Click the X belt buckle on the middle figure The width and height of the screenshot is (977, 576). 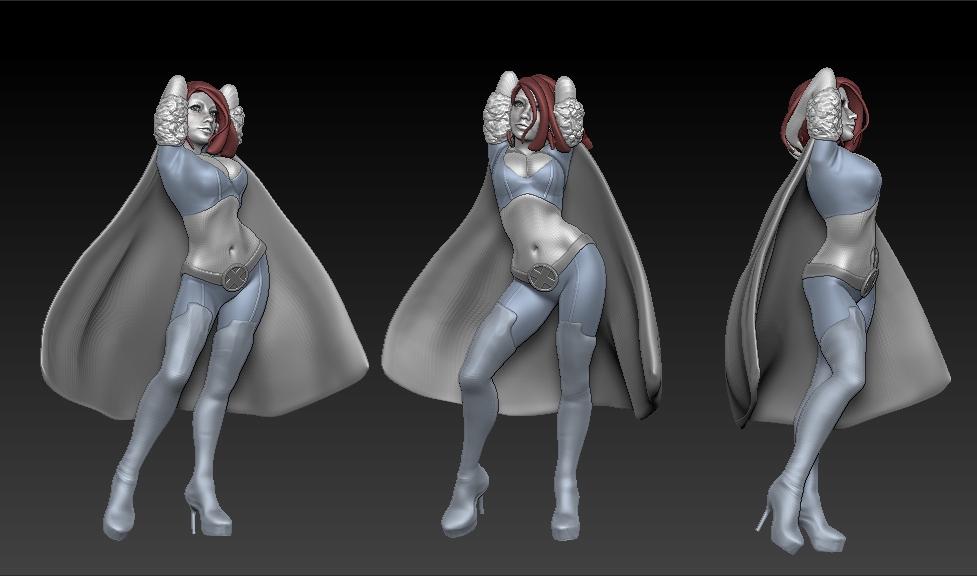[x=541, y=276]
